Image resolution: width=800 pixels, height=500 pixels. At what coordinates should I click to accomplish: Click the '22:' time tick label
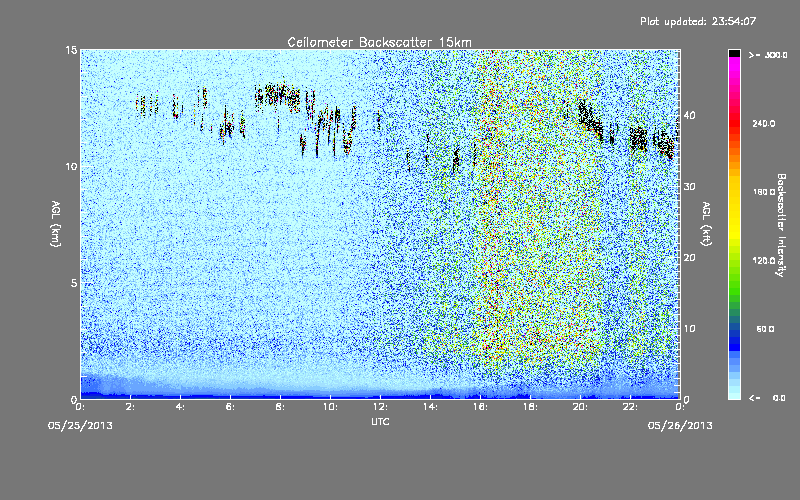(x=630, y=407)
